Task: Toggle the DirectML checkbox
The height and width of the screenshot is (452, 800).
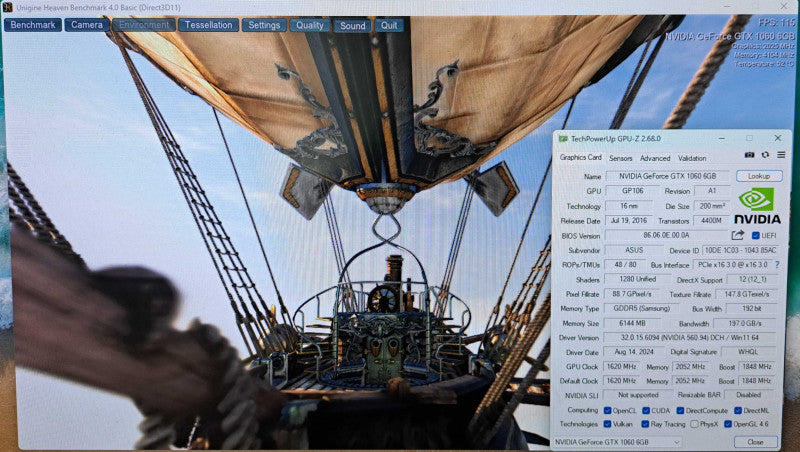Action: [x=738, y=410]
